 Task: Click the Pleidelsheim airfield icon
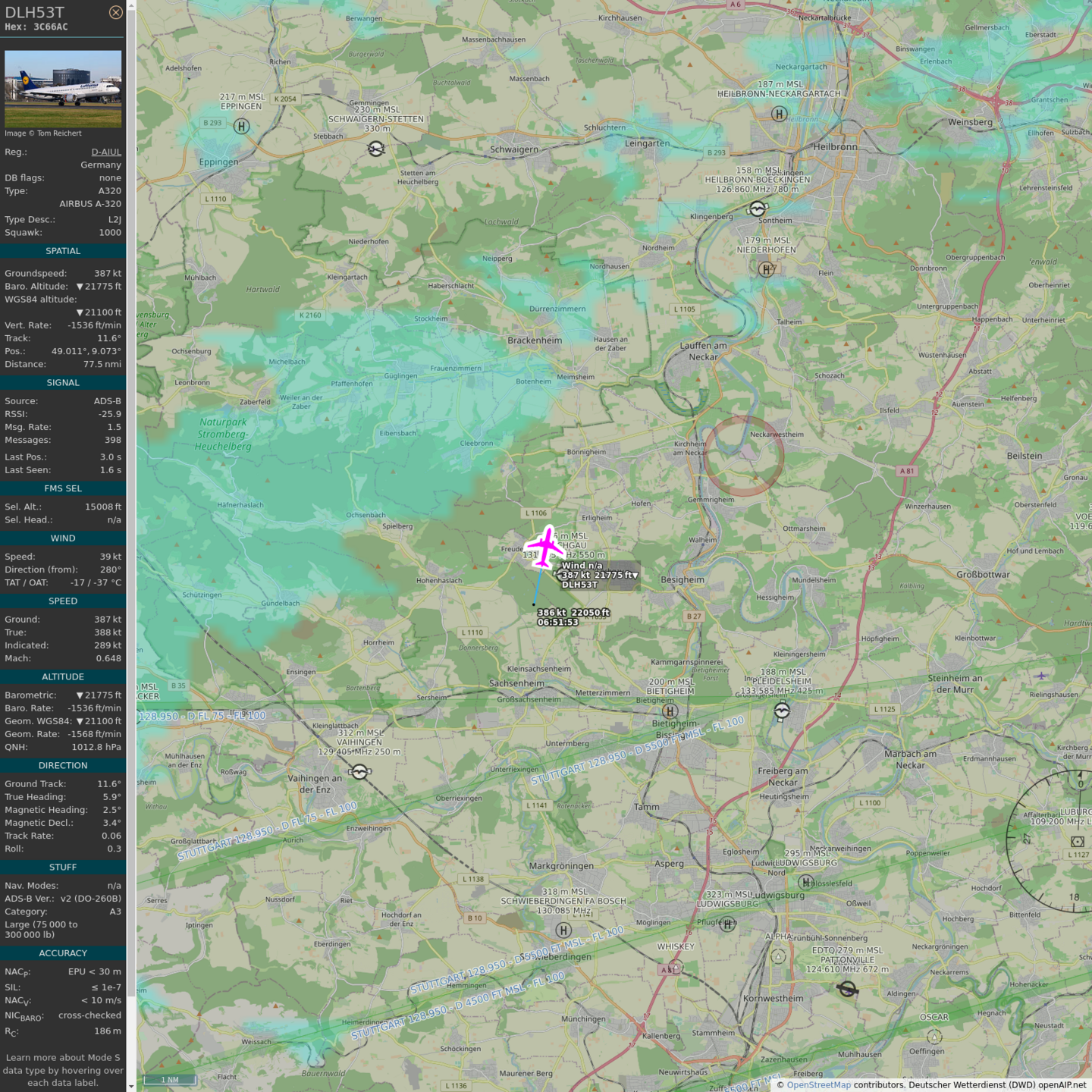click(x=782, y=711)
